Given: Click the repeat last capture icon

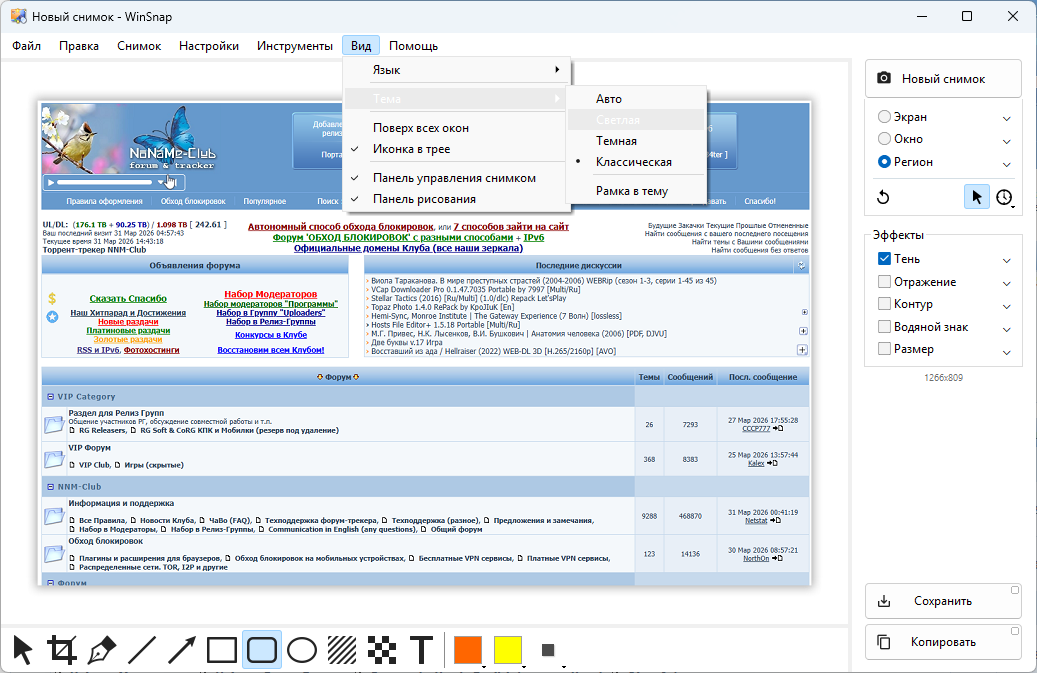Looking at the screenshot, I should pyautogui.click(x=883, y=197).
